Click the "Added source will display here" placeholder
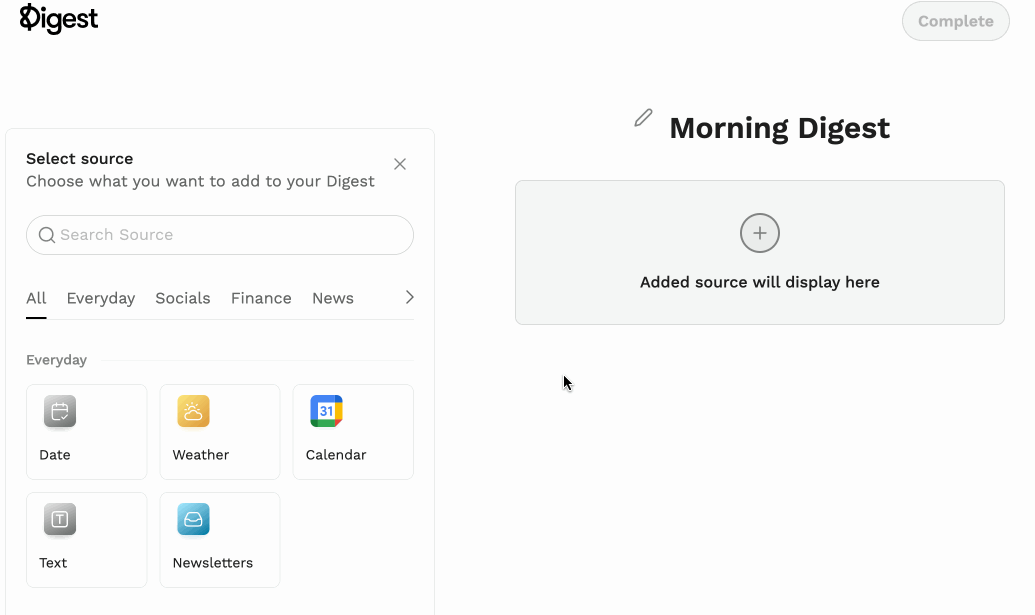This screenshot has width=1035, height=615. pos(759,282)
